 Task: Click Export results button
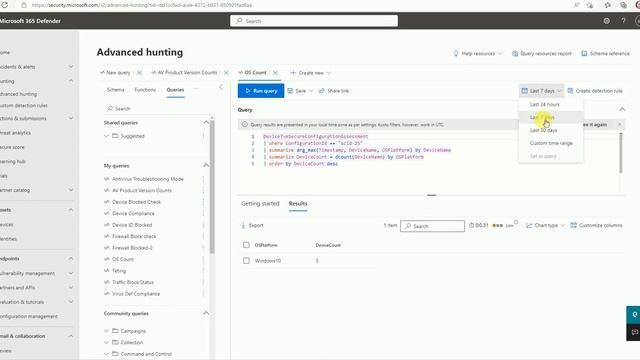(x=252, y=225)
